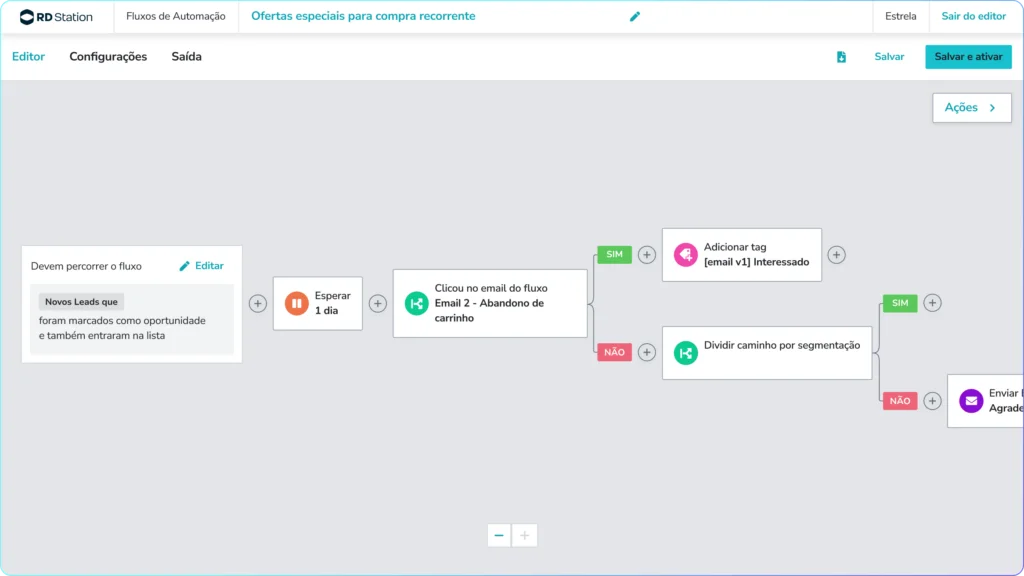Click Salvar e ativar button
The width and height of the screenshot is (1024, 576).
click(x=968, y=57)
